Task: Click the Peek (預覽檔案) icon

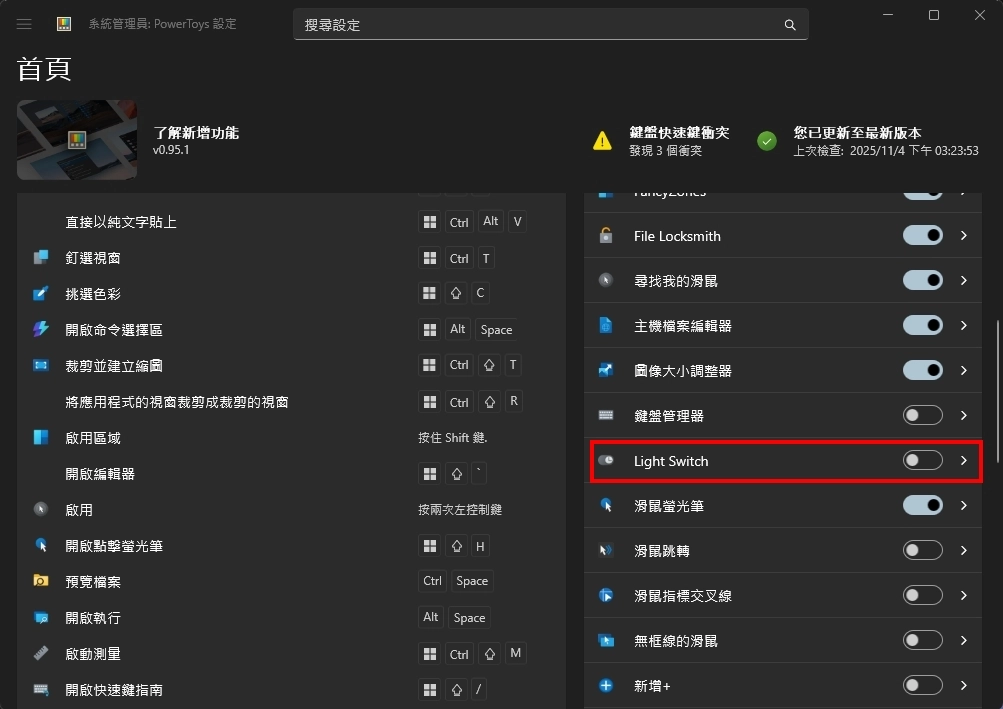Action: point(40,581)
